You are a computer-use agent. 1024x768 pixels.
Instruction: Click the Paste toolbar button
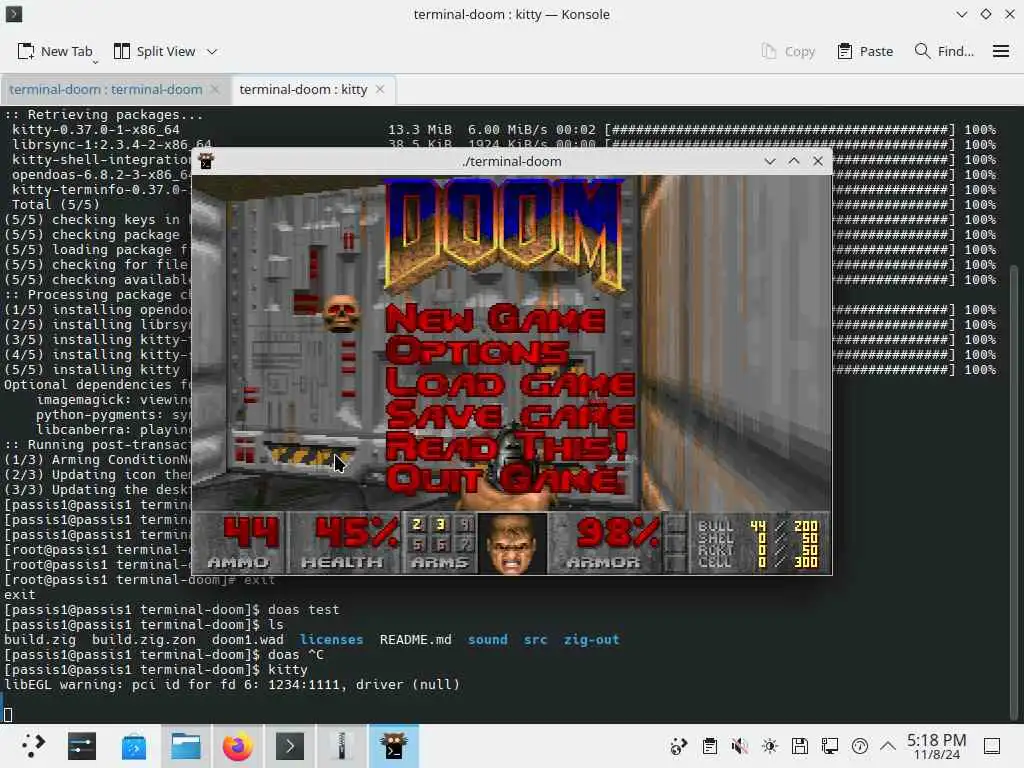point(865,52)
